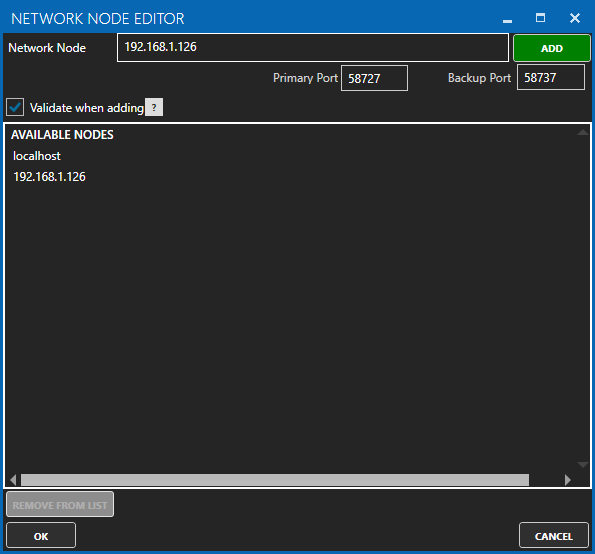This screenshot has width=595, height=554.
Task: Click the Network Node address field
Action: tap(313, 47)
